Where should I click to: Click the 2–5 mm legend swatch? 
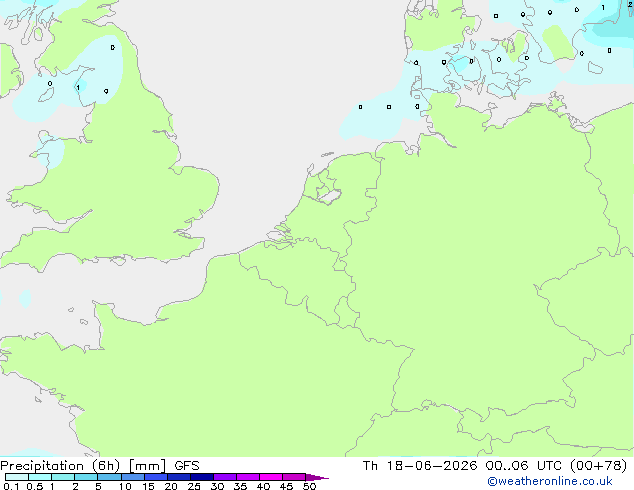click(x=86, y=477)
